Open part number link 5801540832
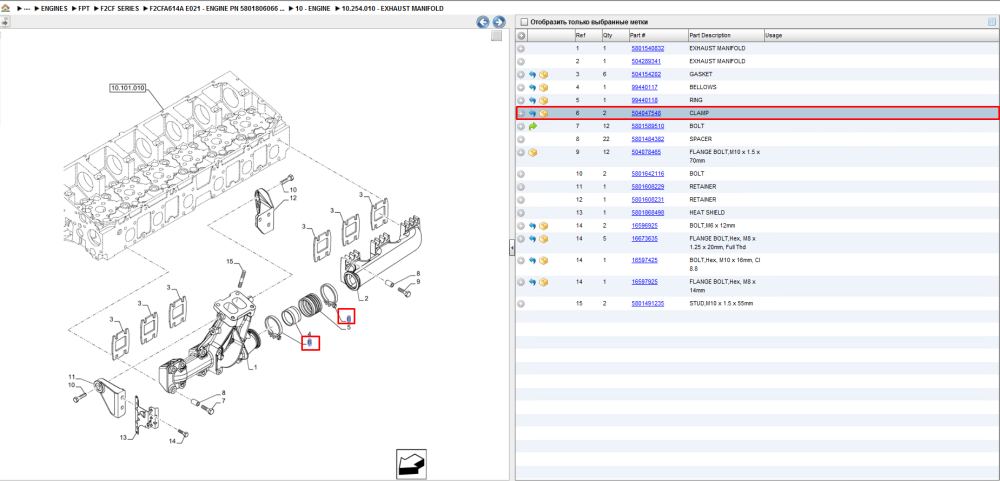This screenshot has height=481, width=1000. (x=647, y=48)
